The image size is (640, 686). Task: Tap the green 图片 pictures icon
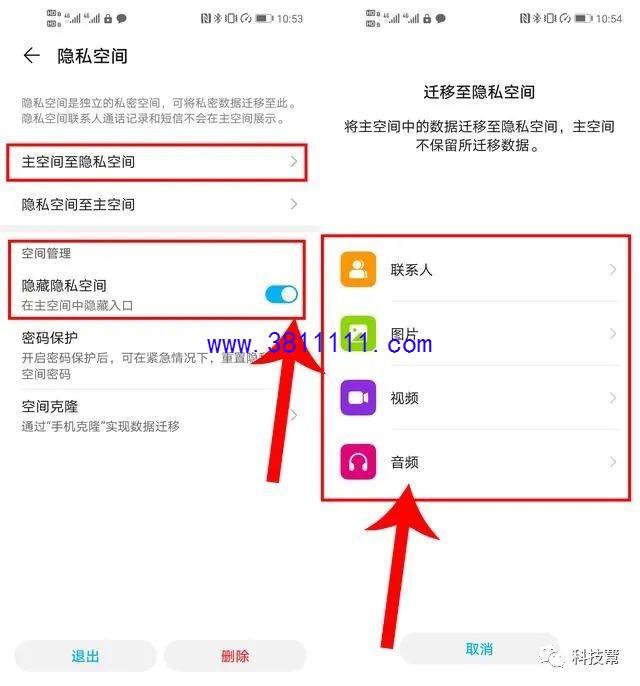[358, 333]
